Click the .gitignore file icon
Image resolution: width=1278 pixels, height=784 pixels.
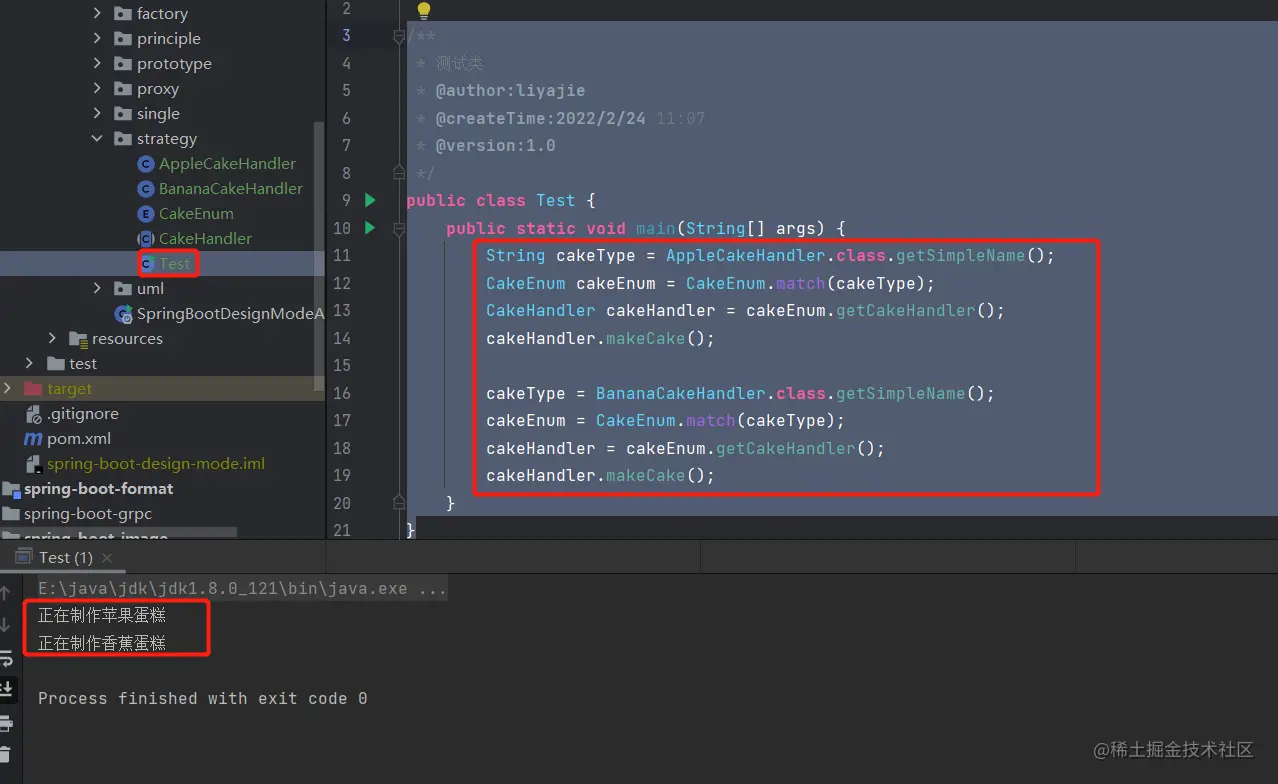(32, 414)
